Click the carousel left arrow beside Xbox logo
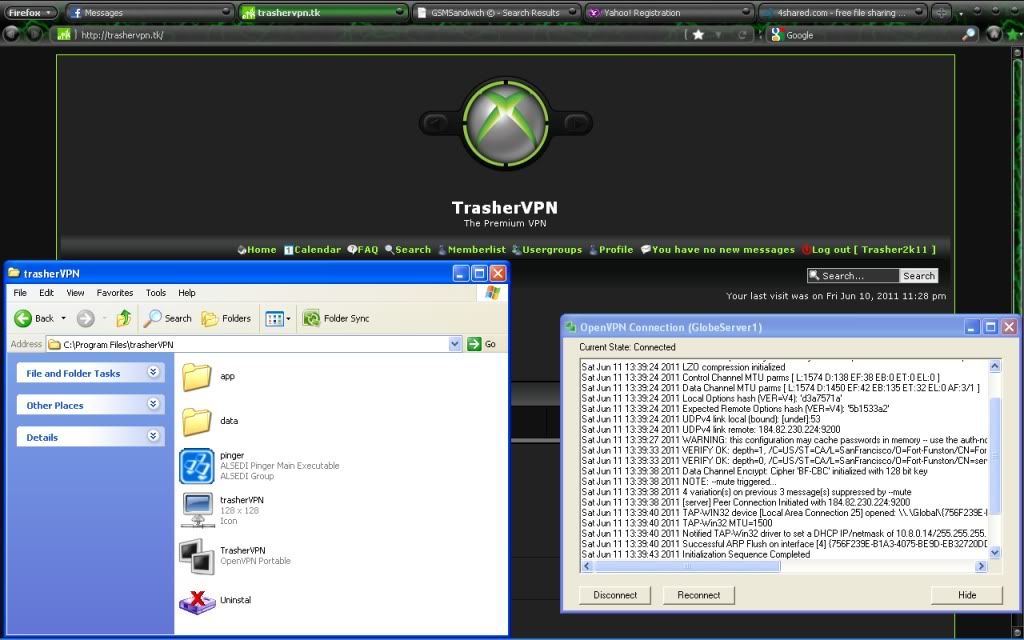This screenshot has height=640, width=1024. [x=435, y=122]
